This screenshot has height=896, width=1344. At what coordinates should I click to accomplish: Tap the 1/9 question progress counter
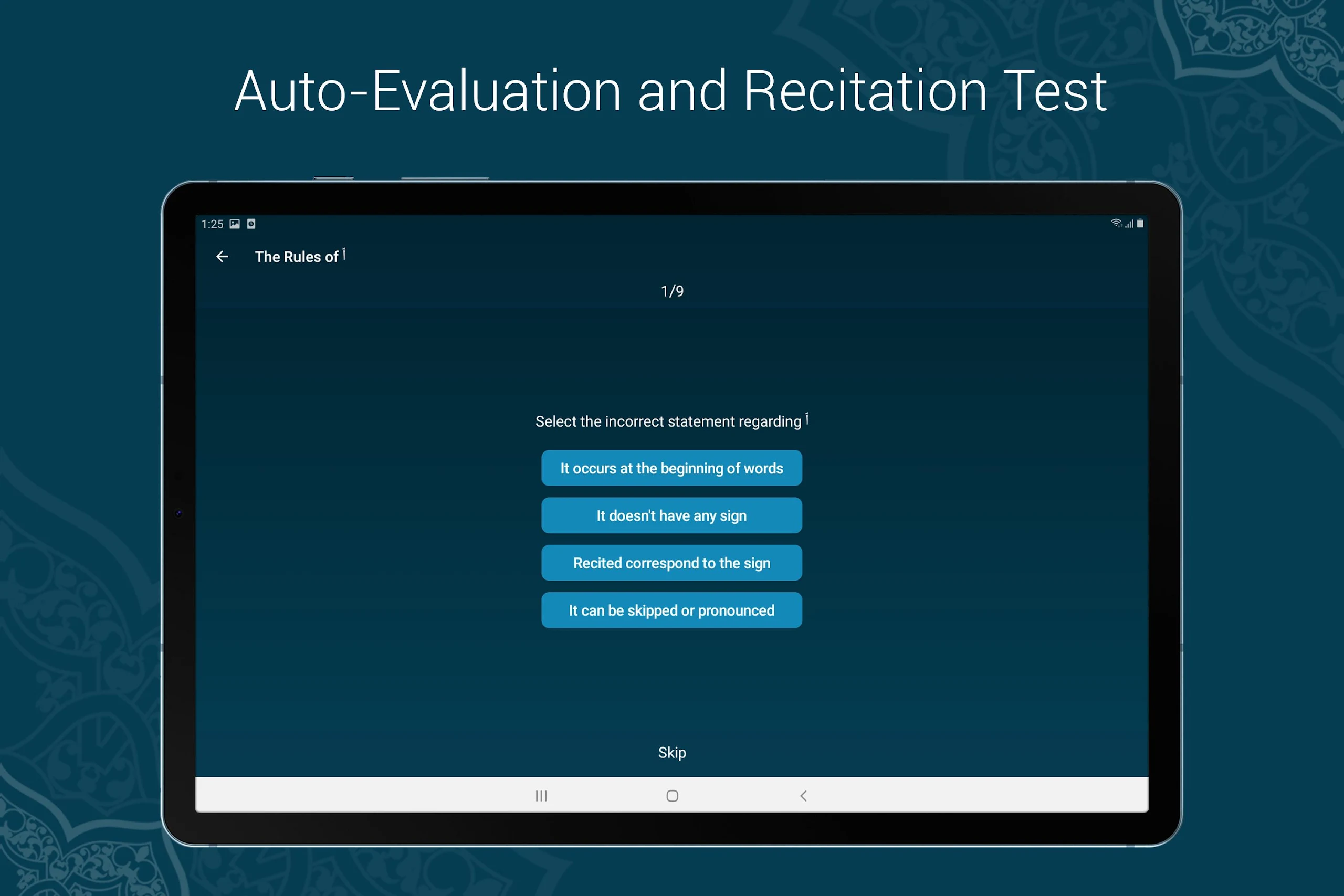672,291
